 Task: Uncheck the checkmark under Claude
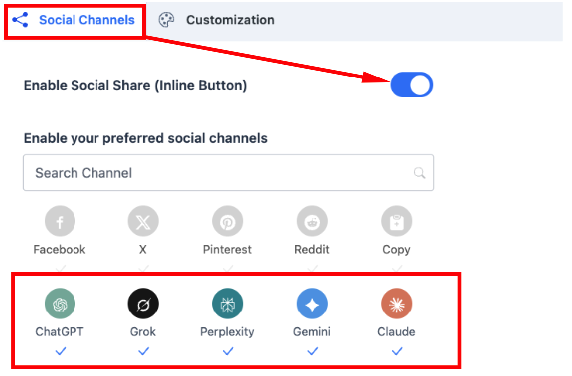397,351
